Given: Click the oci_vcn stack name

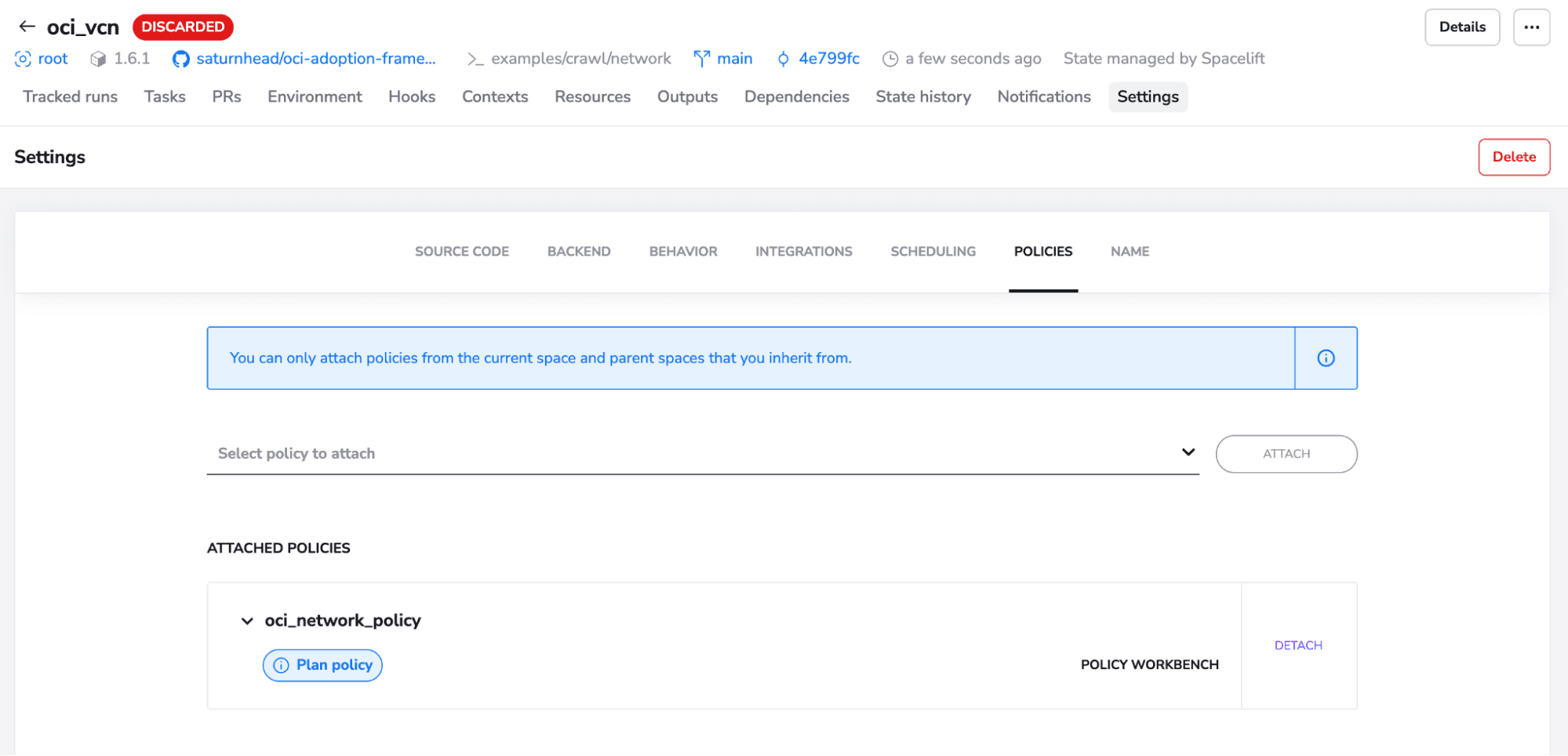Looking at the screenshot, I should [x=82, y=27].
